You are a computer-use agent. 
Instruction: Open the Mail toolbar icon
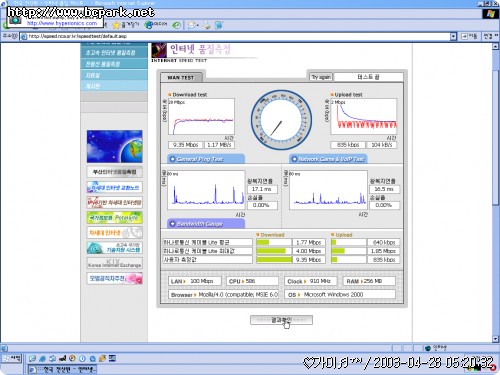click(x=193, y=25)
